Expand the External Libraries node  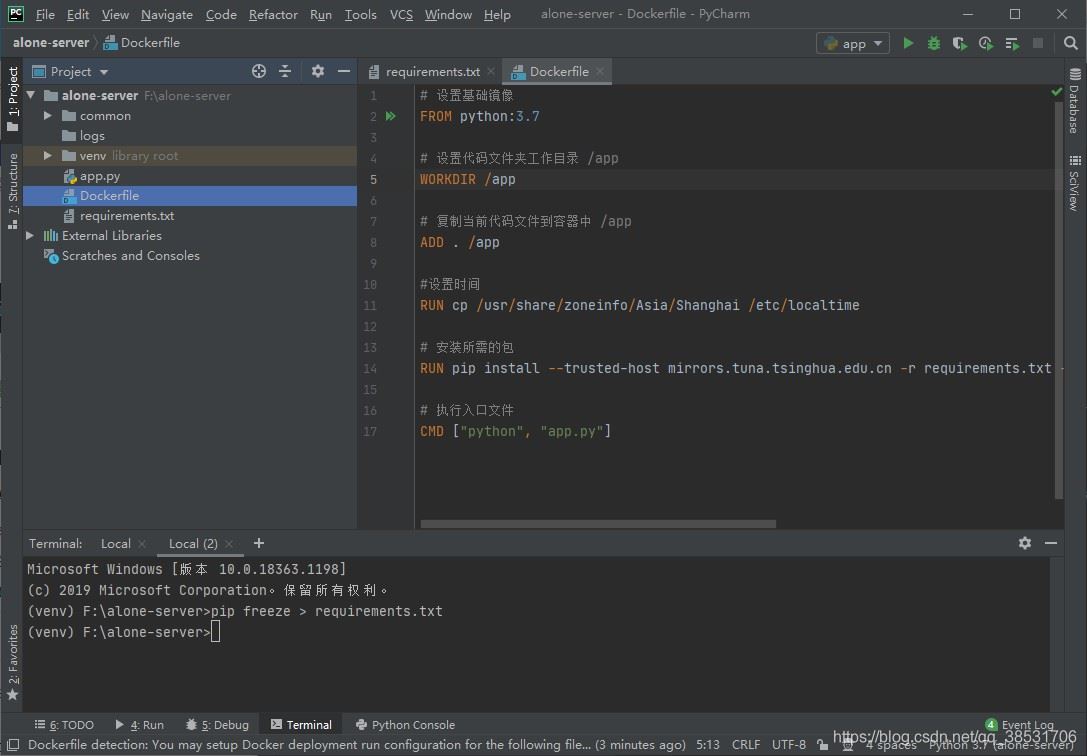pos(30,236)
